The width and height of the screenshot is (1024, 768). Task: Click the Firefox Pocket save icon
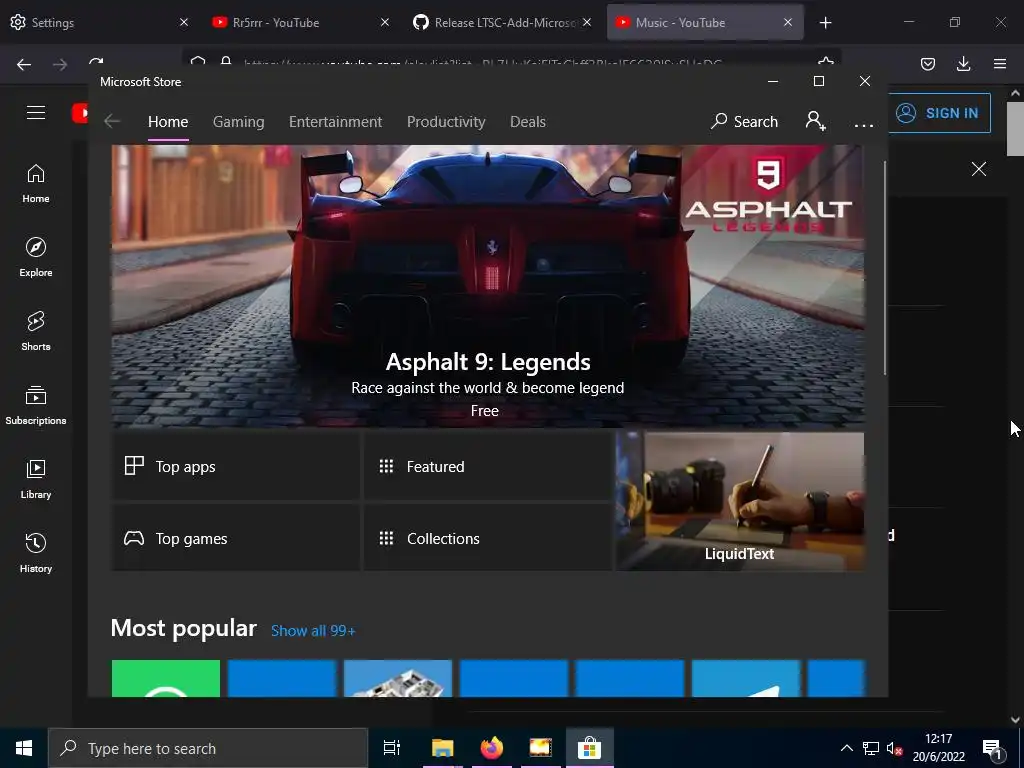(x=928, y=64)
